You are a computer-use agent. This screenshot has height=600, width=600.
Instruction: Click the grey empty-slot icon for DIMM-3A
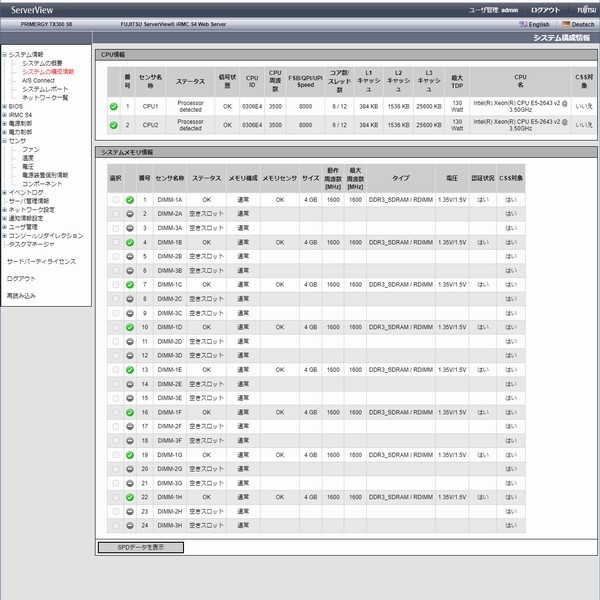click(130, 228)
